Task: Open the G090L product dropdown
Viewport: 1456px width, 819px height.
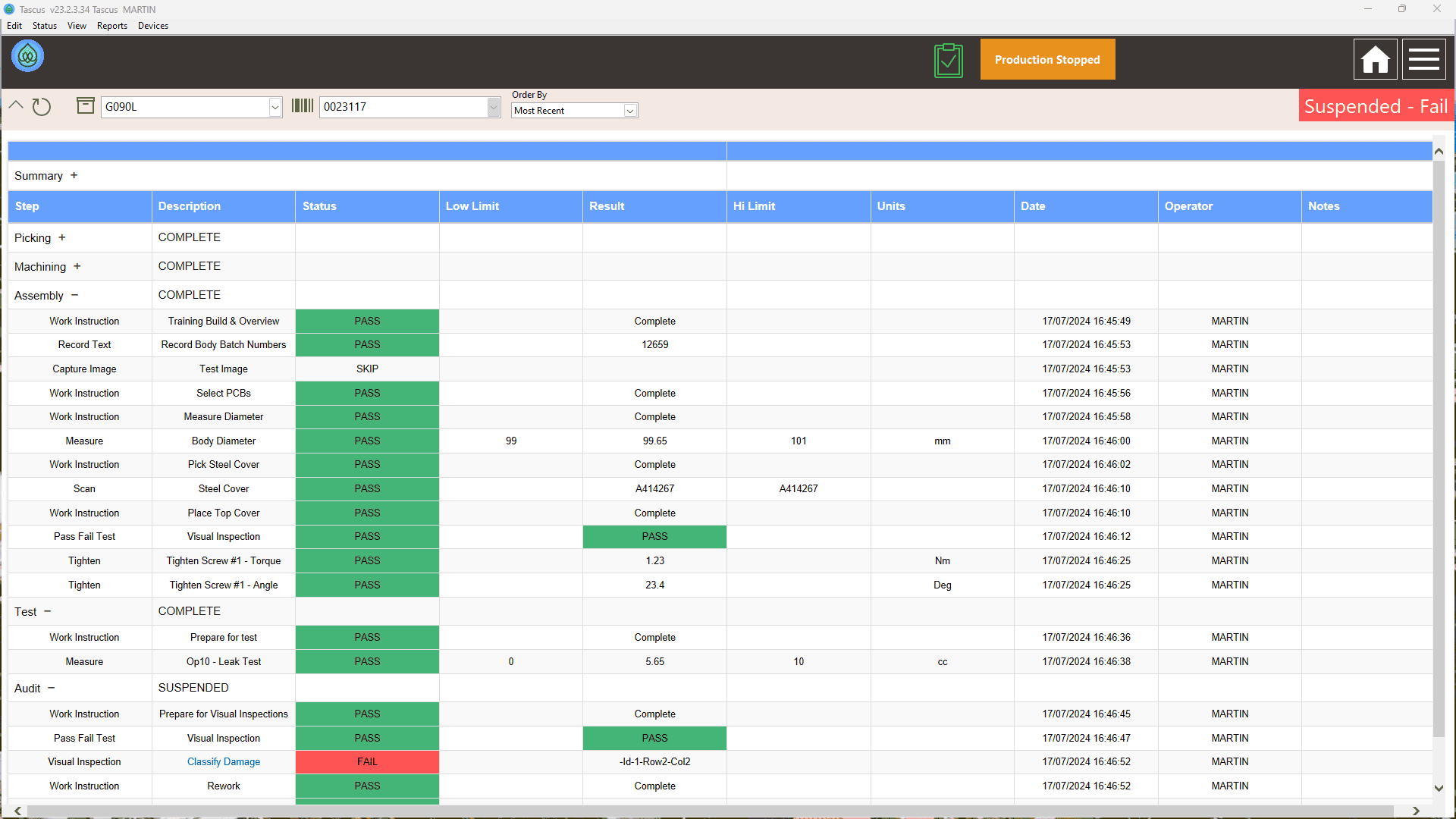Action: (275, 107)
